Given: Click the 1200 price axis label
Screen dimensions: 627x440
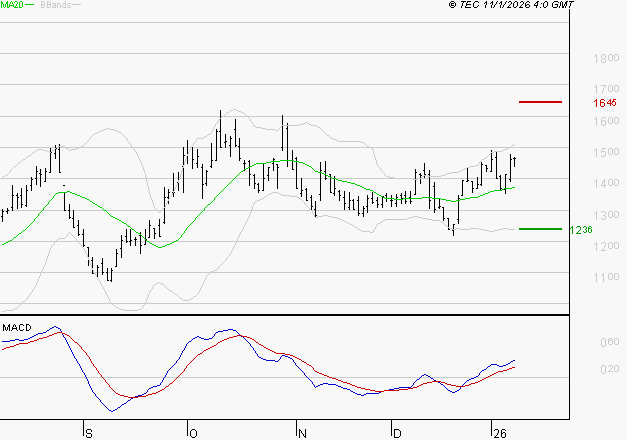Looking at the screenshot, I should 606,246.
